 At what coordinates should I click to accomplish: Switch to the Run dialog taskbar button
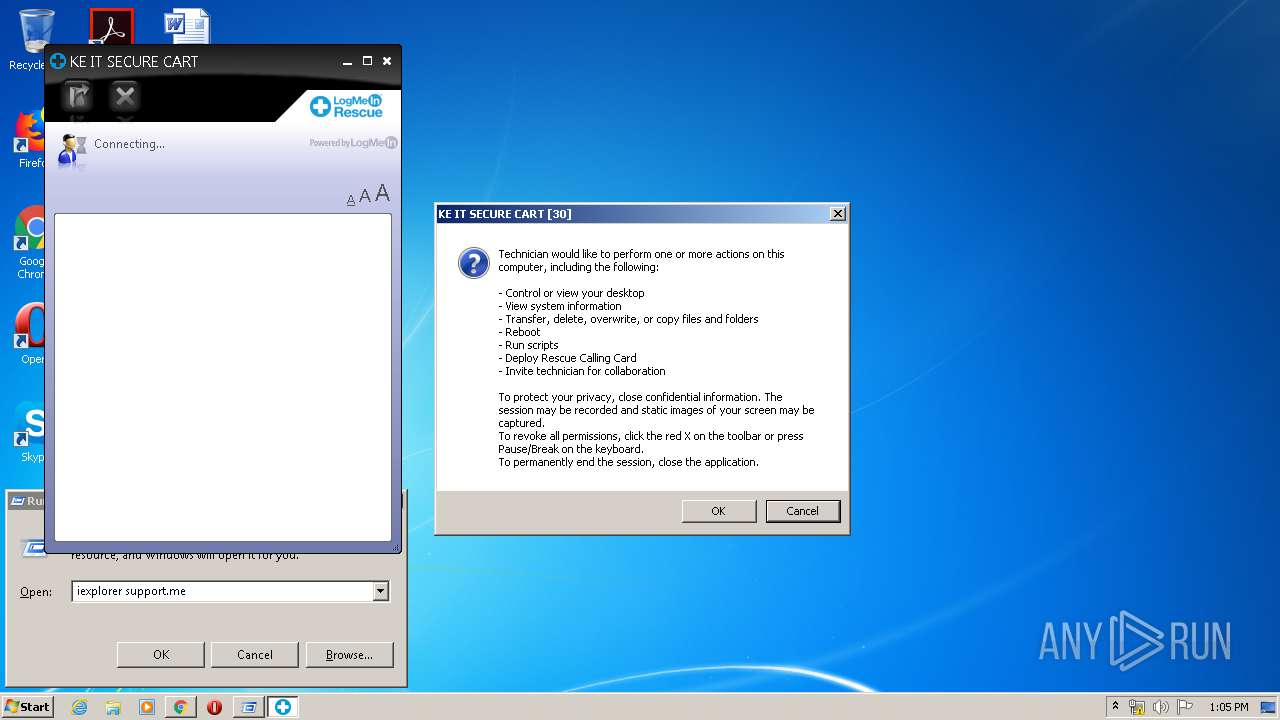pyautogui.click(x=248, y=707)
